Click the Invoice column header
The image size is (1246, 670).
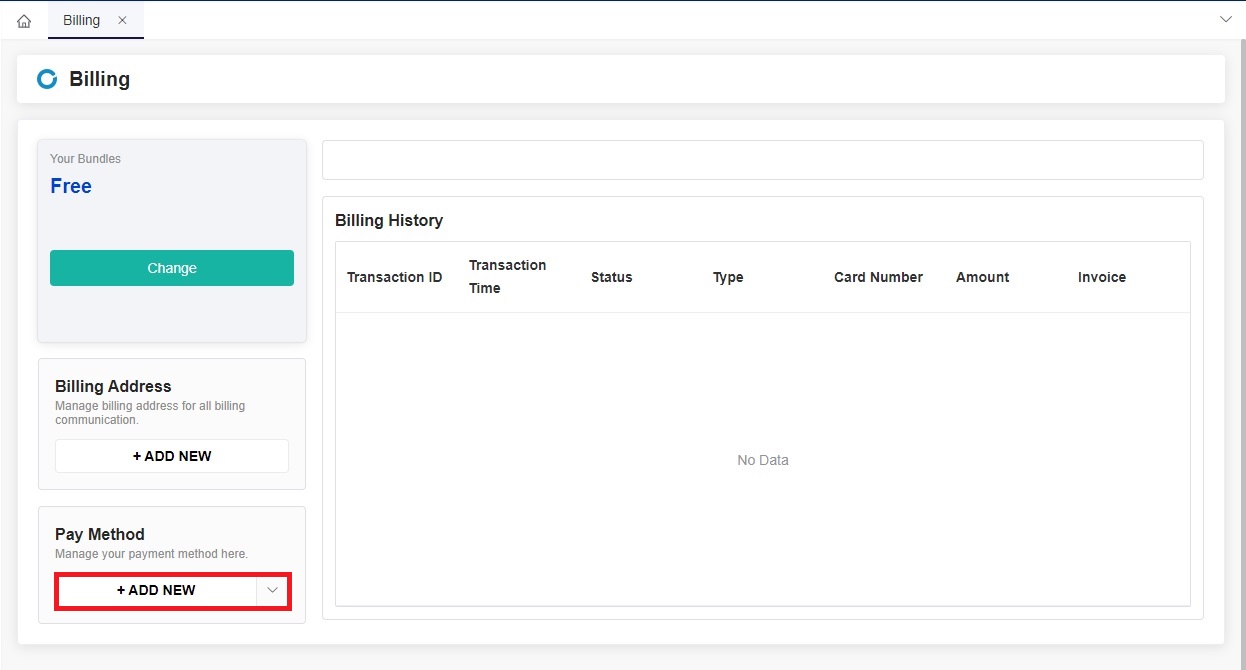click(1102, 277)
